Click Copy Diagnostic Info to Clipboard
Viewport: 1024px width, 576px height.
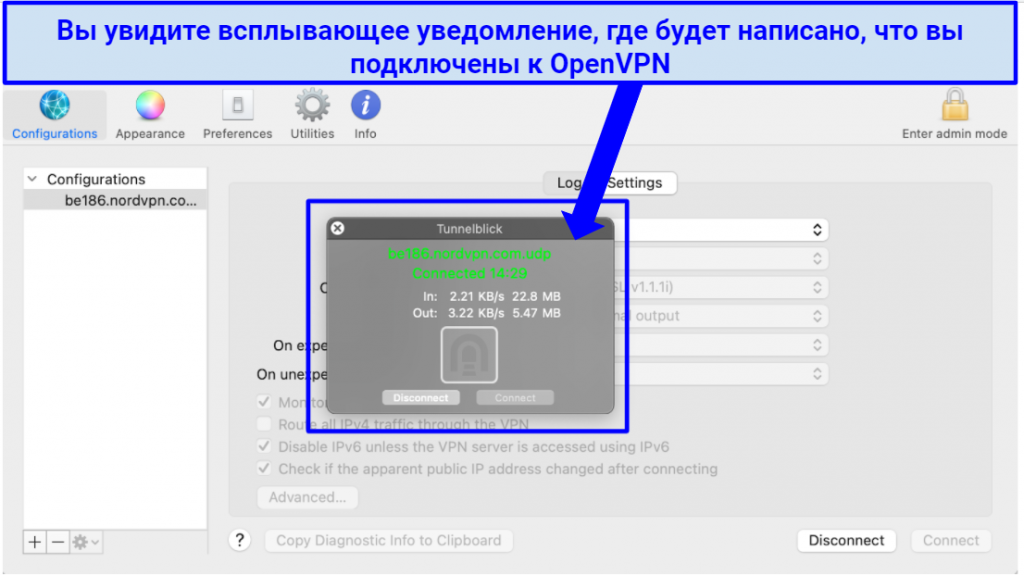pyautogui.click(x=389, y=541)
